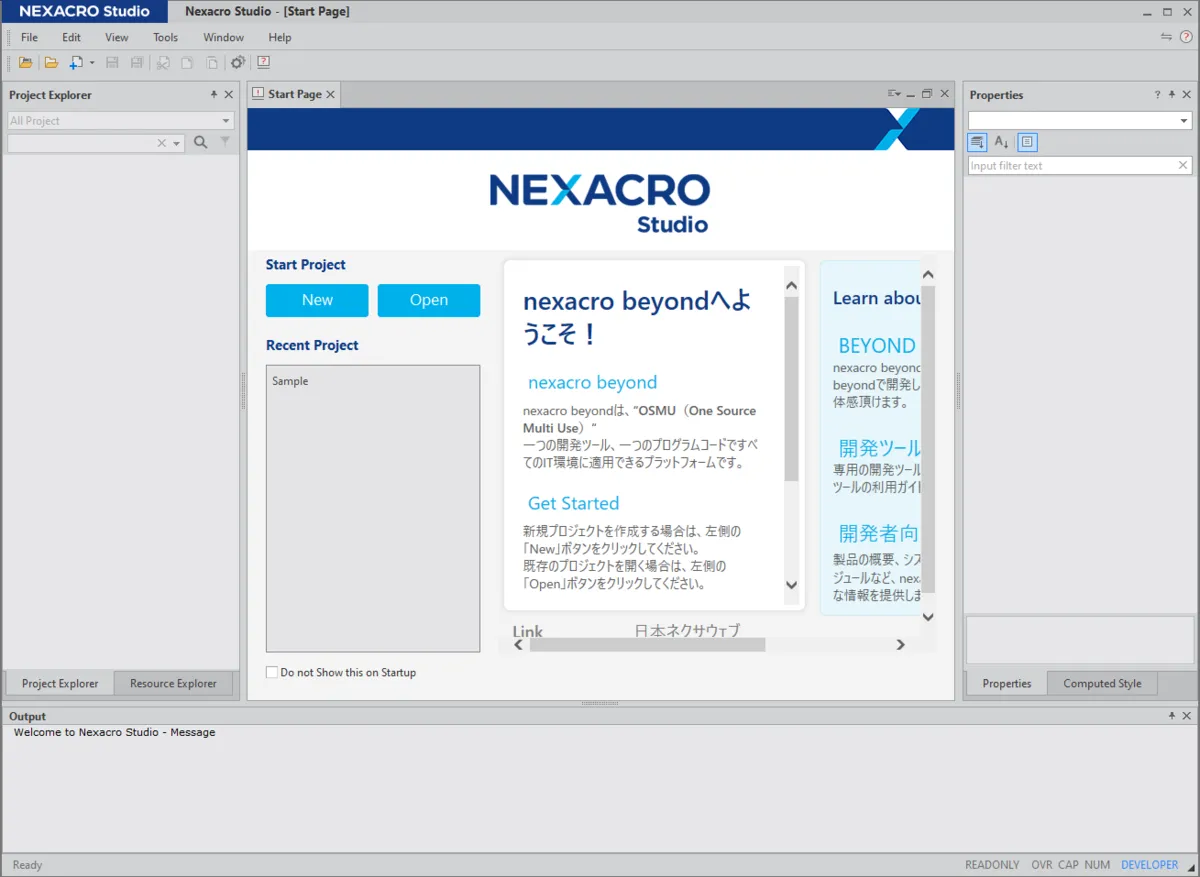Screen dimensions: 1200x877
Task: Open the Get Started link
Action: (x=573, y=503)
